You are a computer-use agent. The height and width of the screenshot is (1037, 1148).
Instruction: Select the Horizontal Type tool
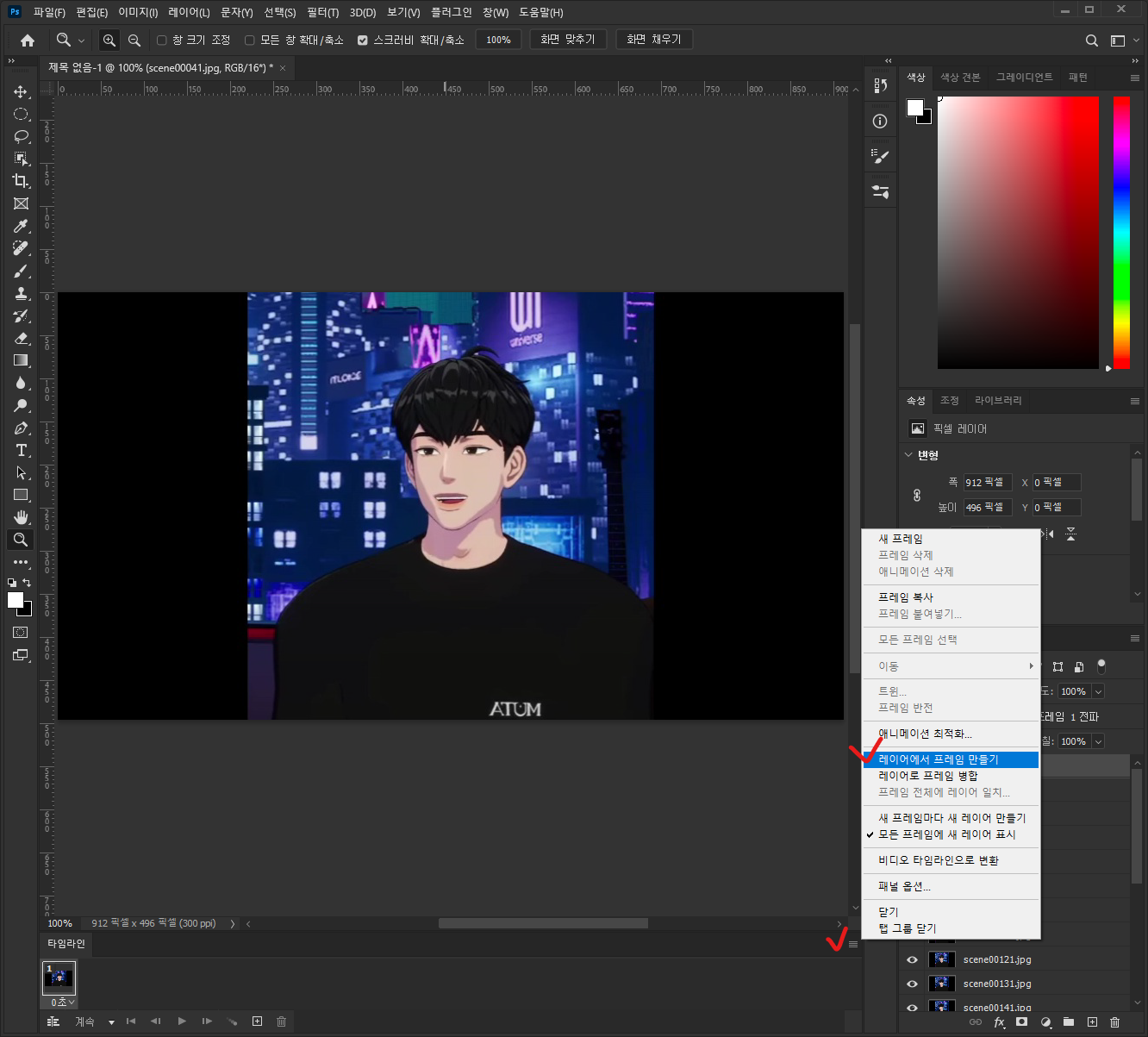21,450
